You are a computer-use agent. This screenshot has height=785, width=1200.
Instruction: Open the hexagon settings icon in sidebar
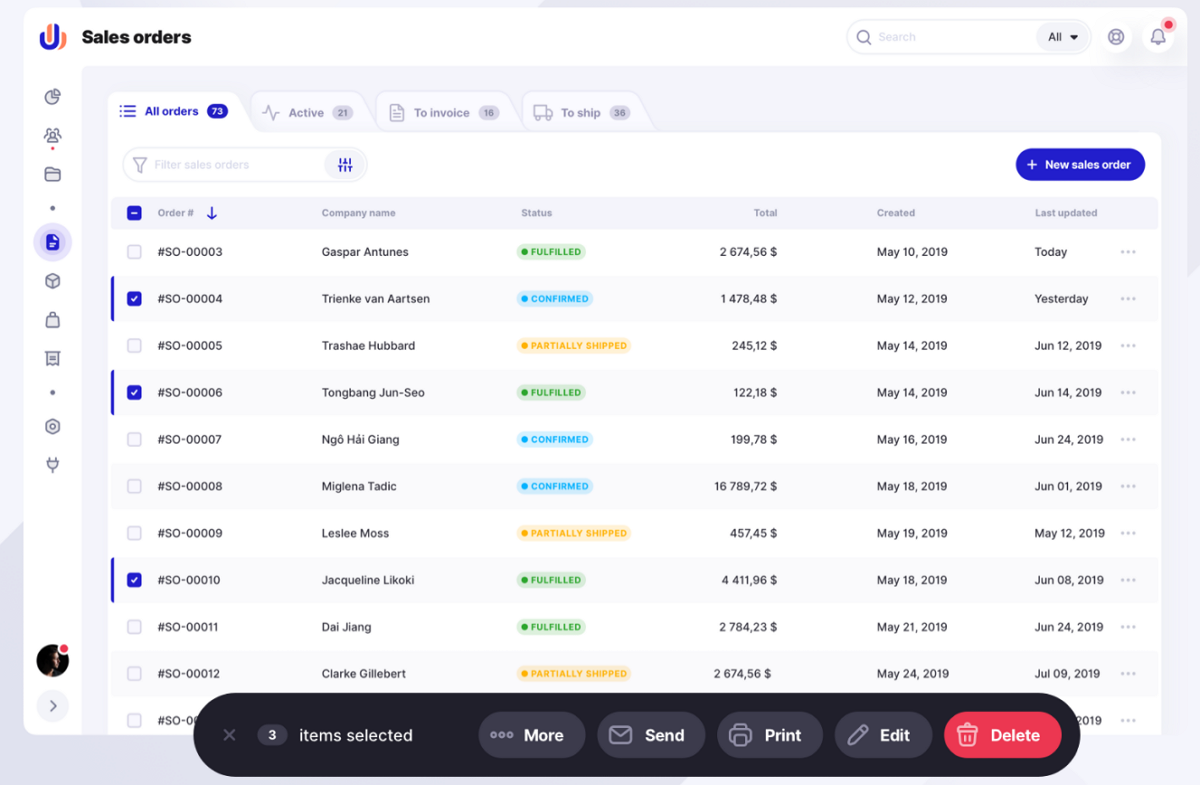[53, 426]
